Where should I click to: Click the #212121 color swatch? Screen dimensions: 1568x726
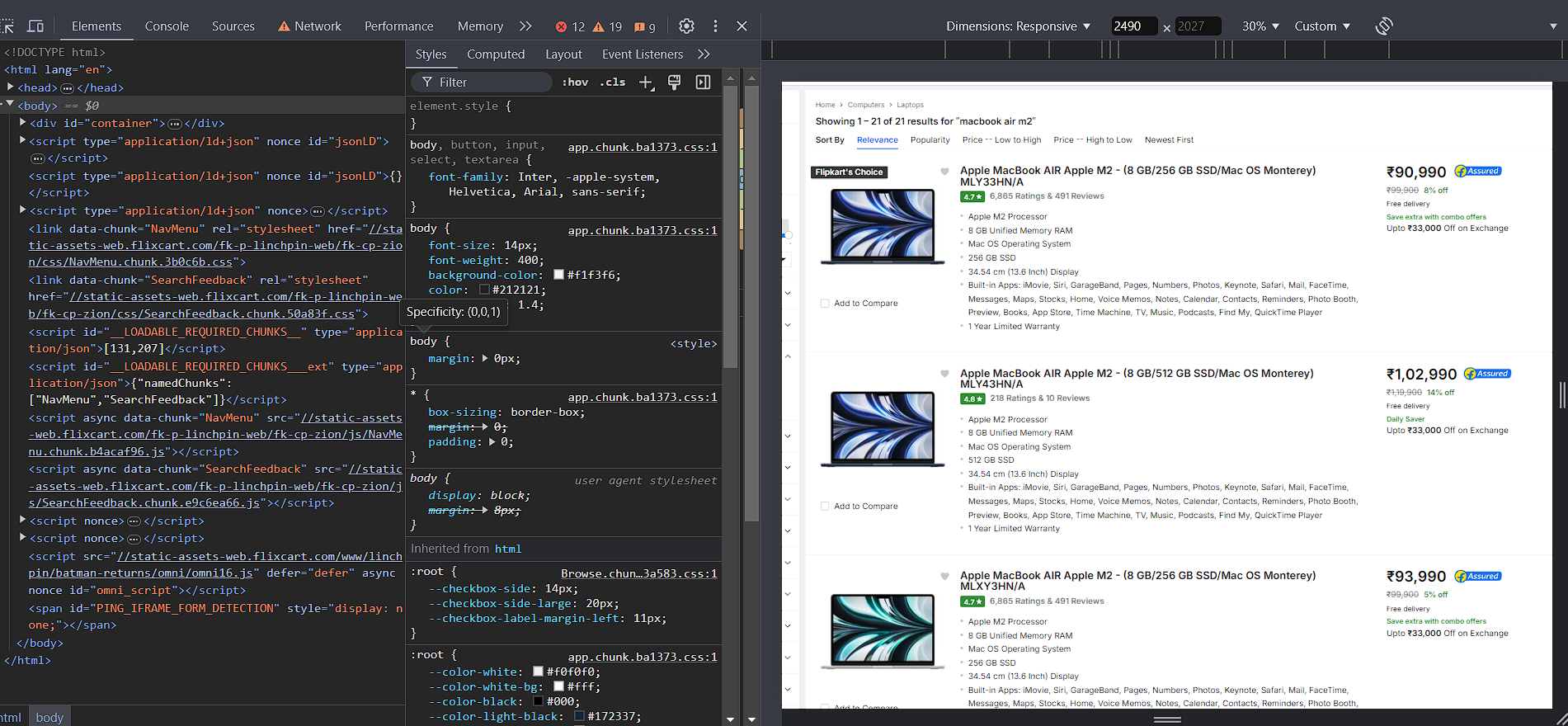(484, 290)
